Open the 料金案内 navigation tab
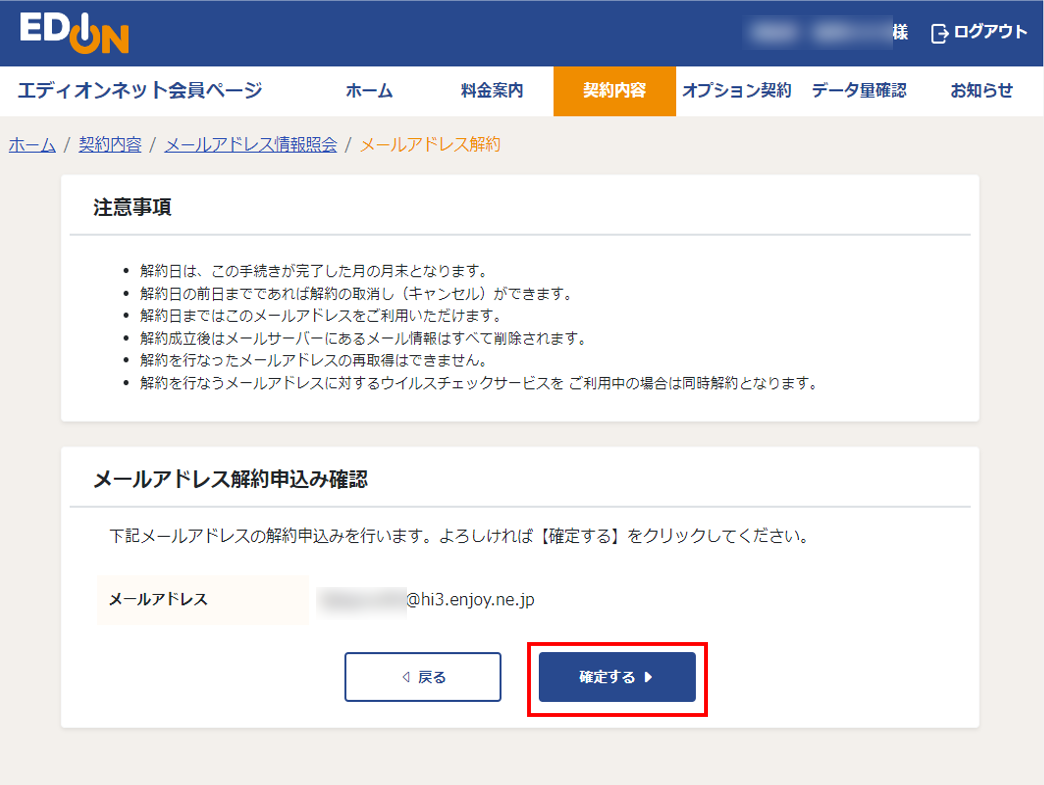 492,91
